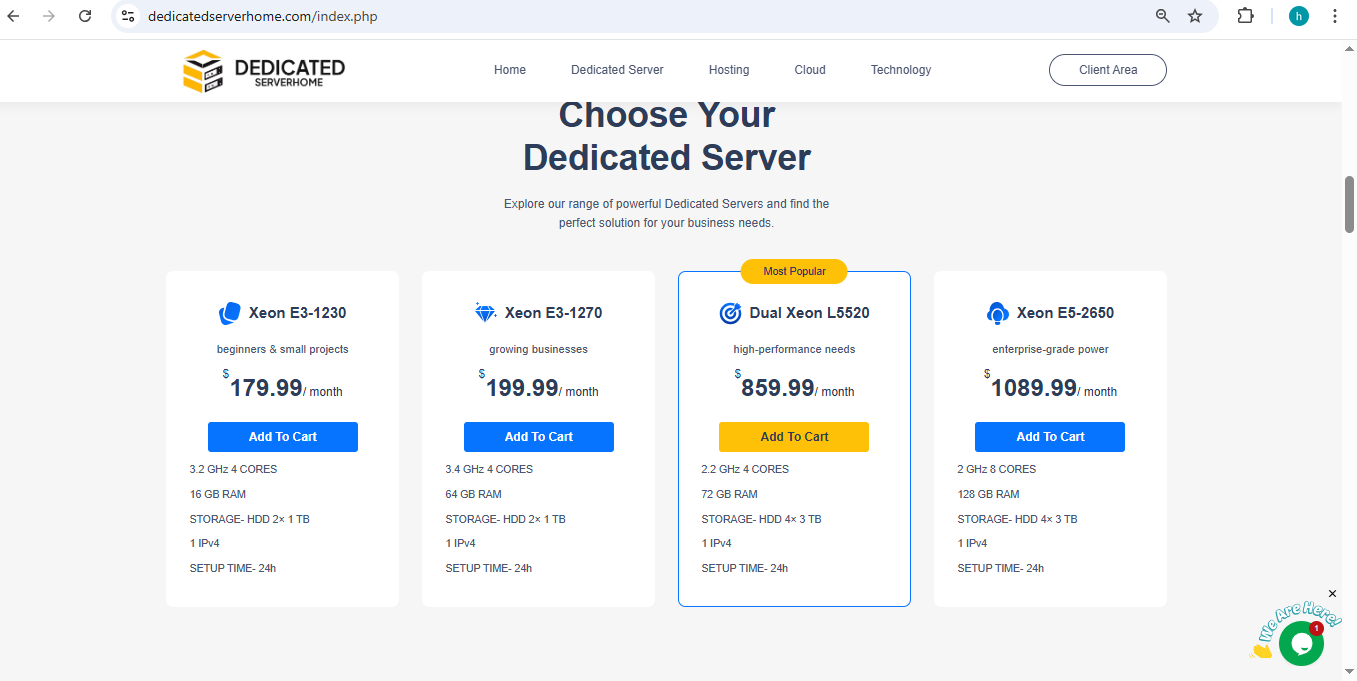Add Xeon E3-1230 to cart

click(283, 437)
